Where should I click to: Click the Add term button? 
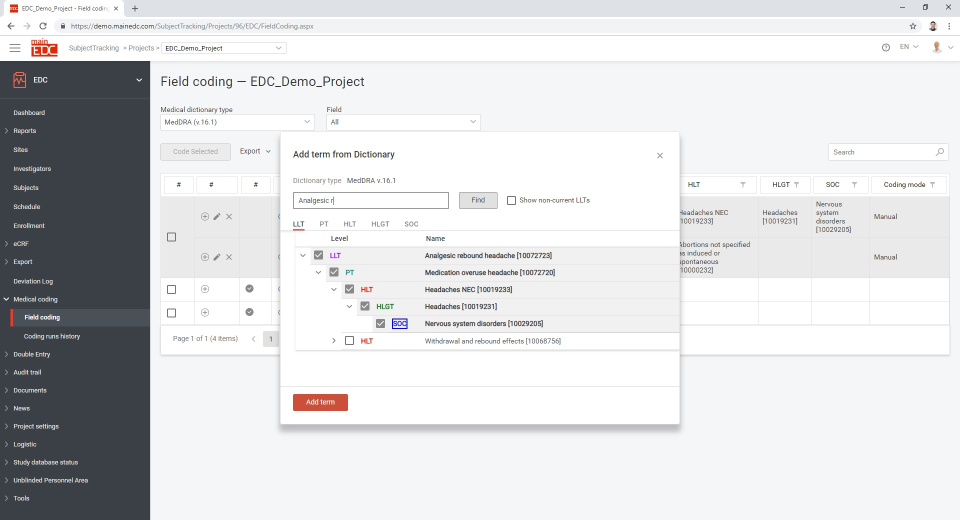[320, 402]
